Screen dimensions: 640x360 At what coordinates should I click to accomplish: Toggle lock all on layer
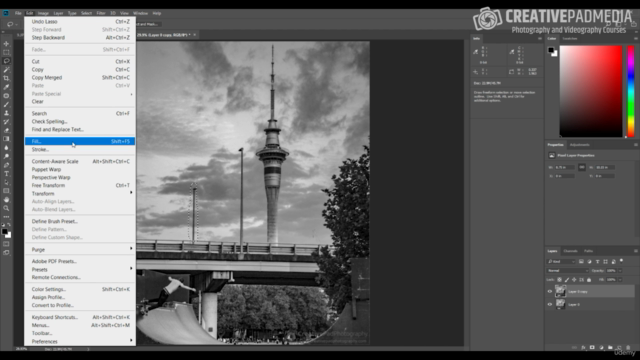click(589, 280)
